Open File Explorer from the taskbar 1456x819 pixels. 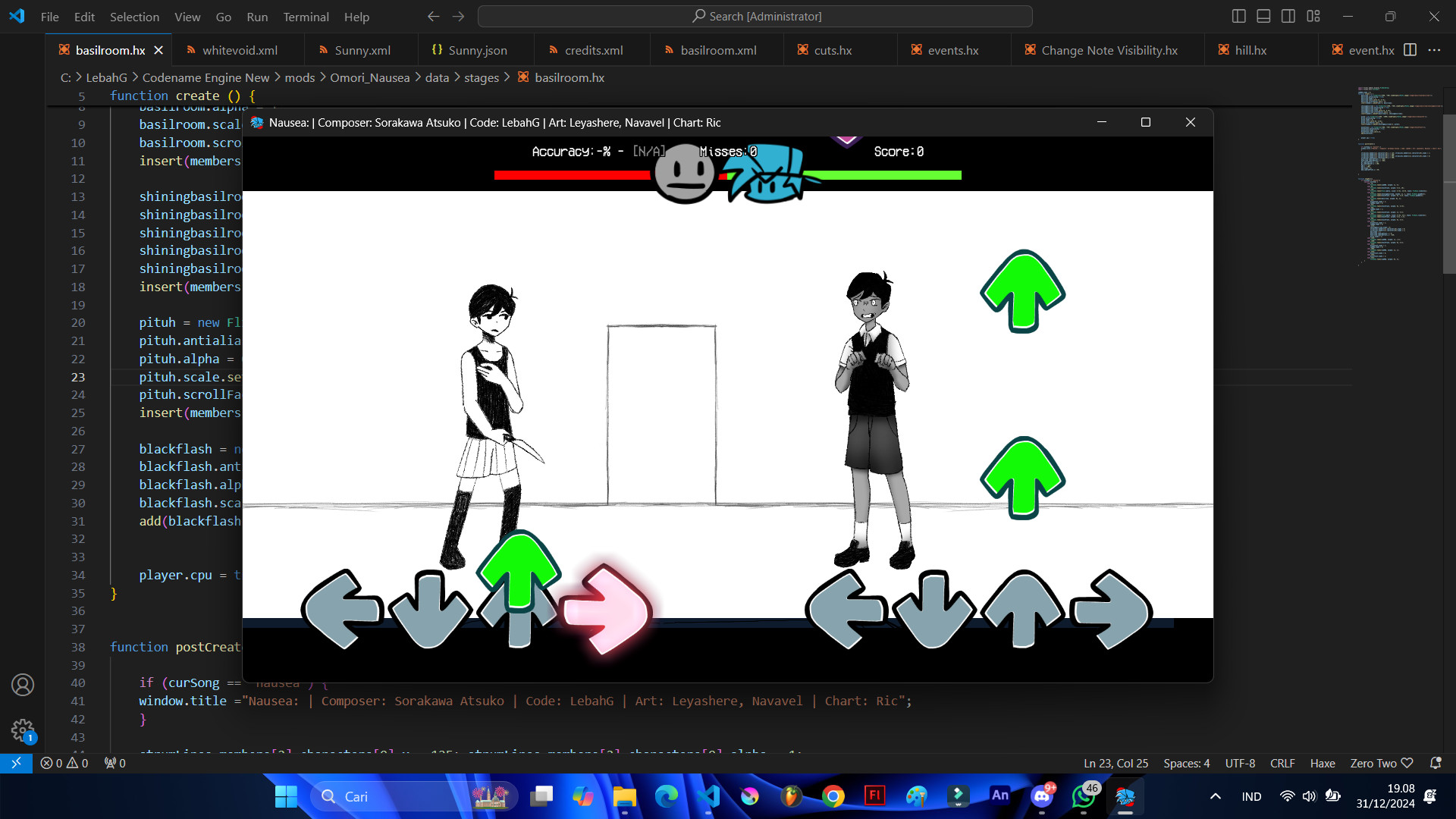click(x=624, y=796)
